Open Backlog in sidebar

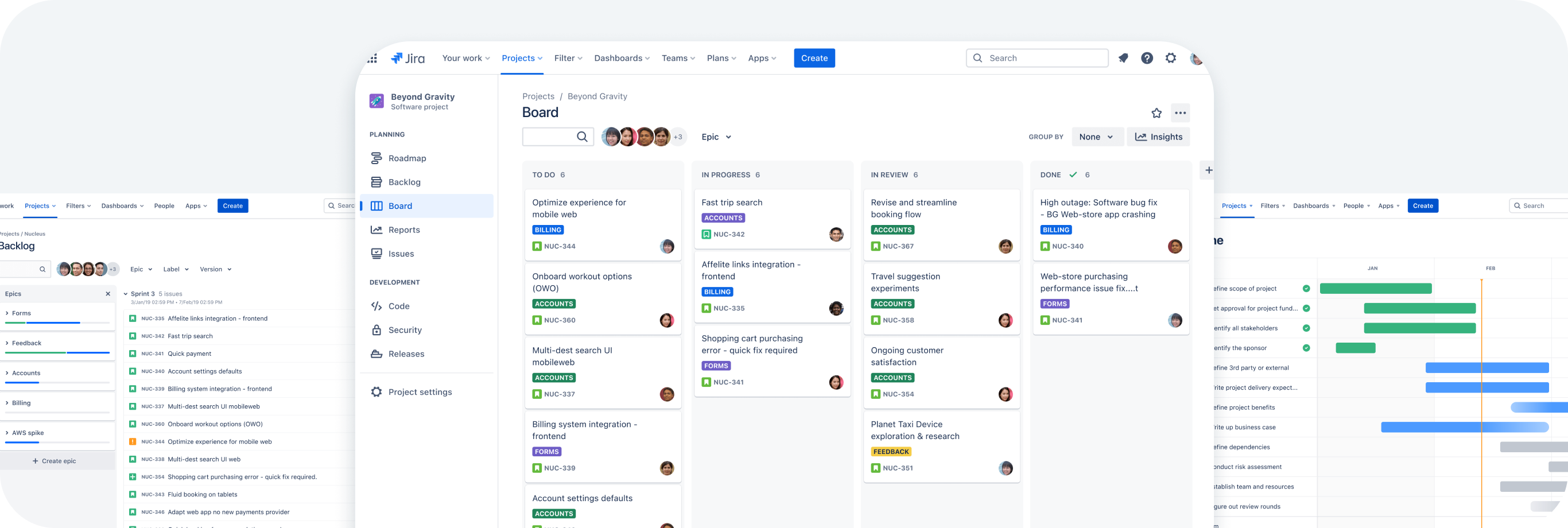[x=426, y=182]
